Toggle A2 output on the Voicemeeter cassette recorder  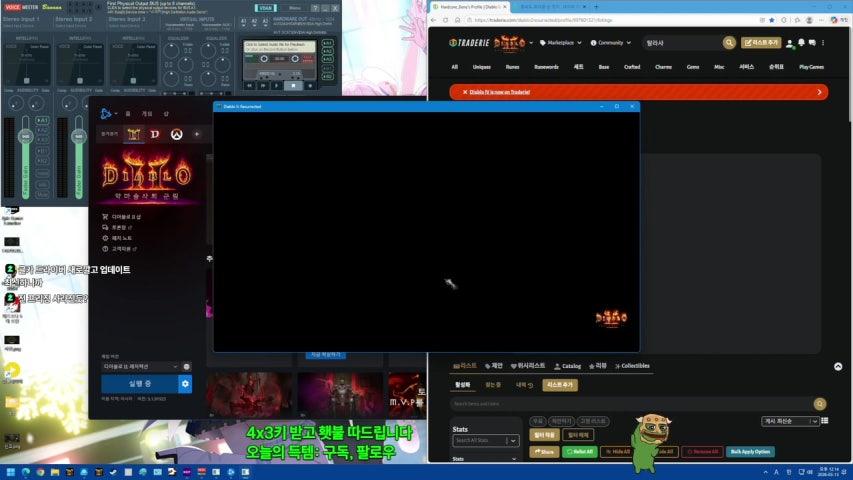(327, 52)
